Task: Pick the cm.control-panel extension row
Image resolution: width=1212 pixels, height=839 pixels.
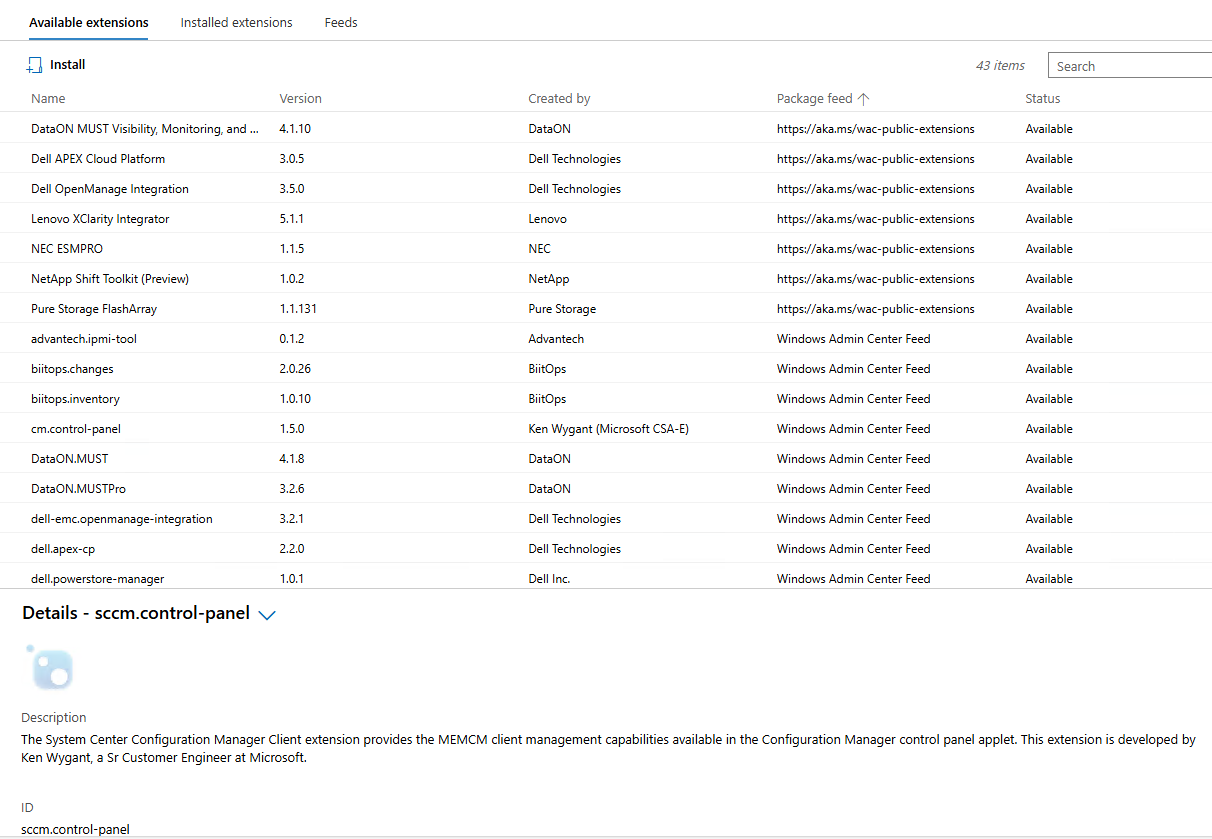Action: [x=76, y=429]
